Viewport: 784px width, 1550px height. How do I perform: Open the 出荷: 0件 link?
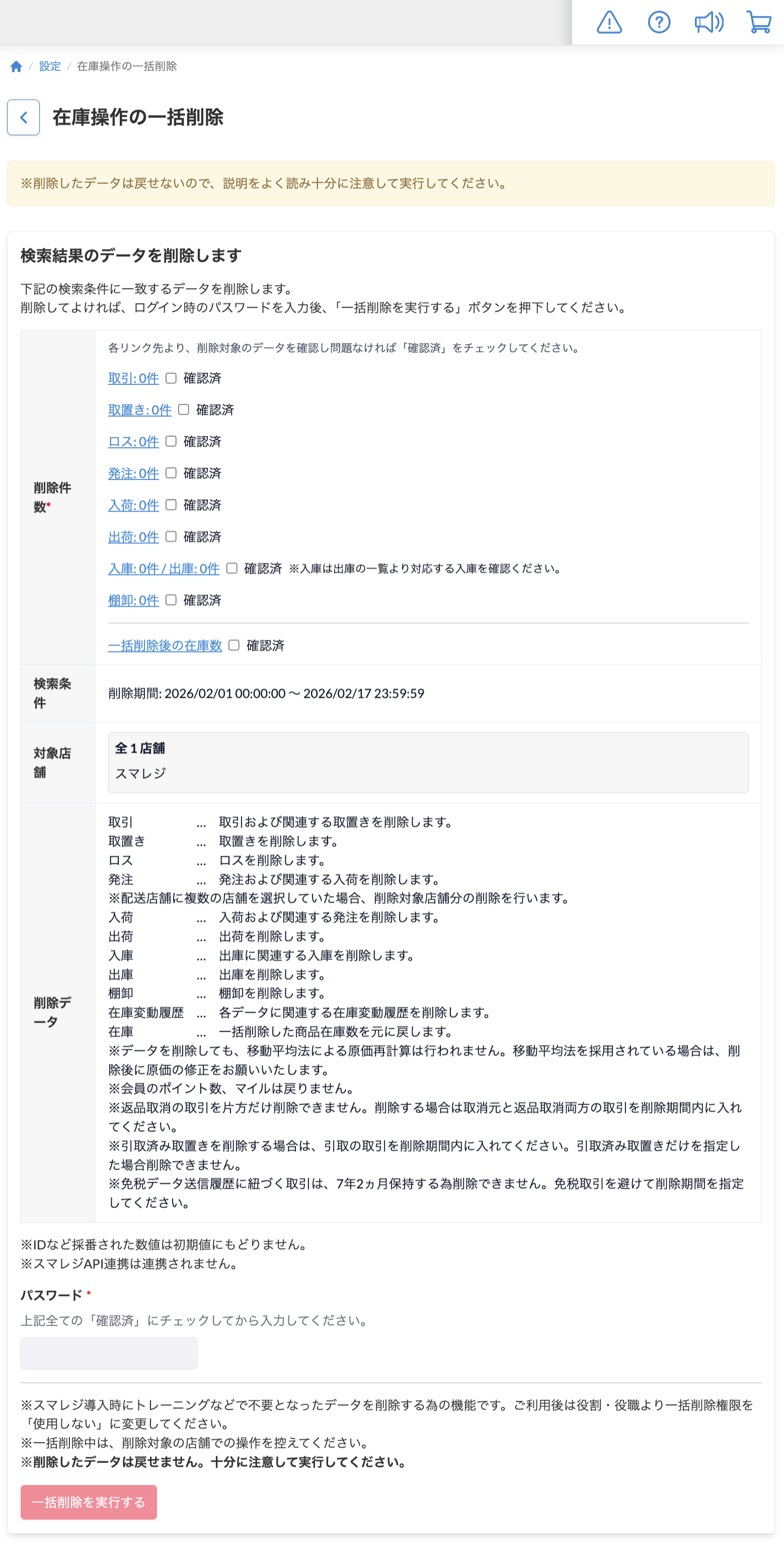point(133,537)
